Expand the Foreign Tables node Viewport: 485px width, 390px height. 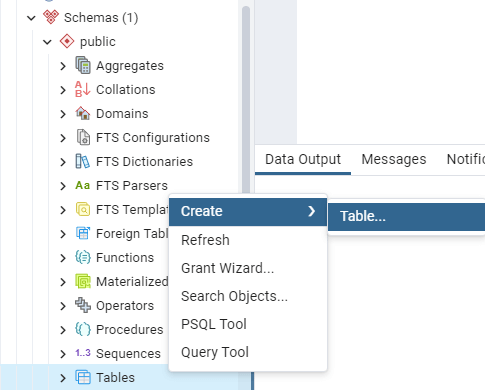pos(63,234)
